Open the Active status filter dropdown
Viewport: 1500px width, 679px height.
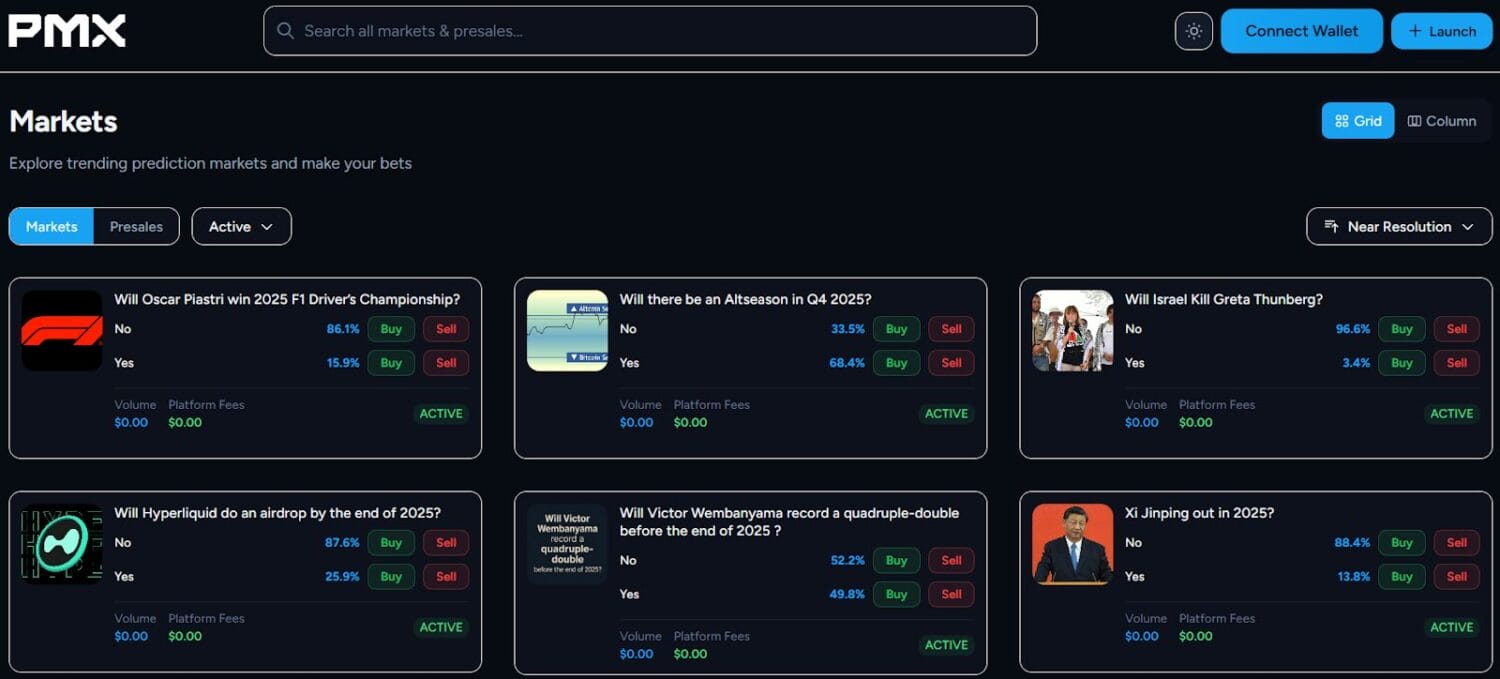tap(241, 227)
